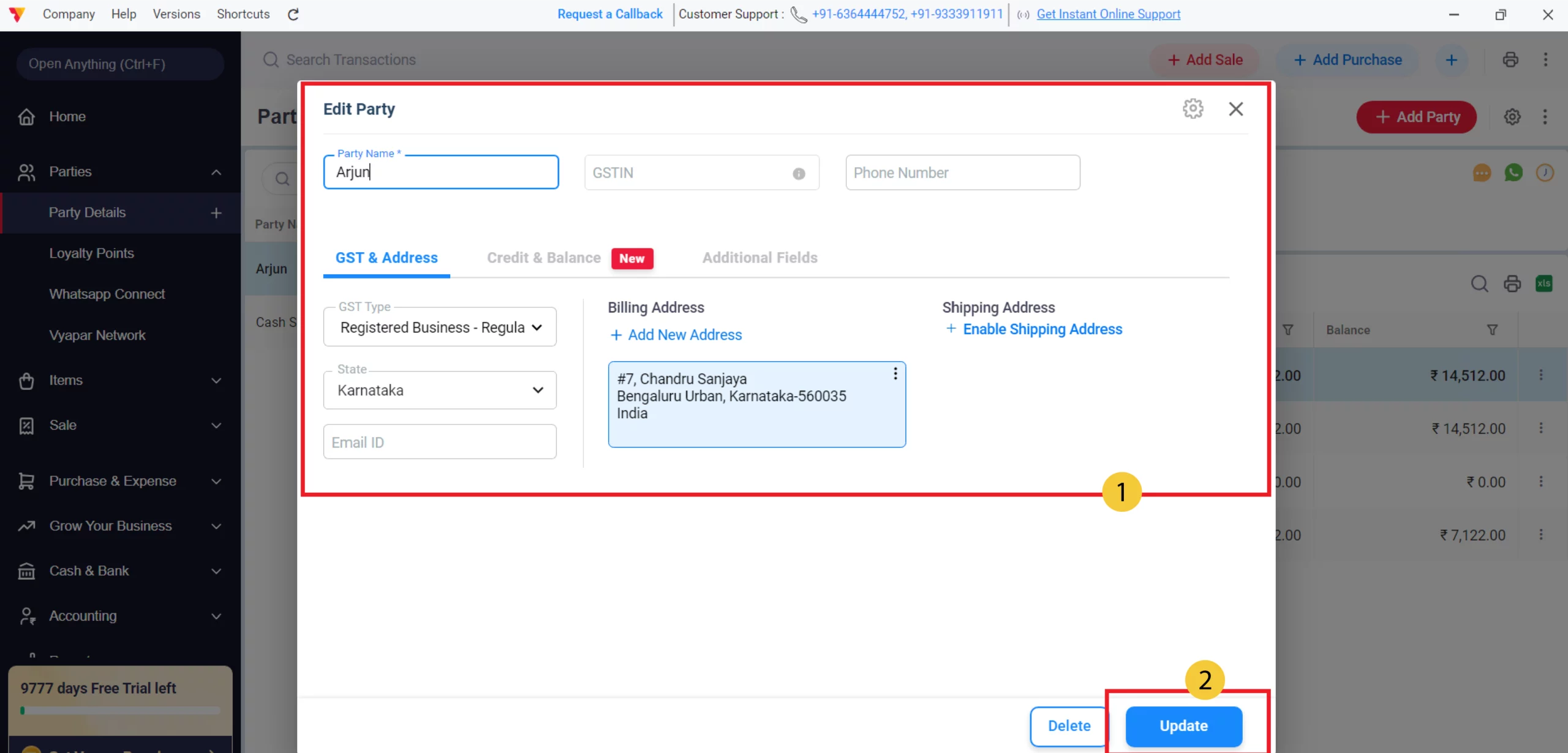
Task: Open the State dropdown showing Karnataka
Action: coord(439,390)
